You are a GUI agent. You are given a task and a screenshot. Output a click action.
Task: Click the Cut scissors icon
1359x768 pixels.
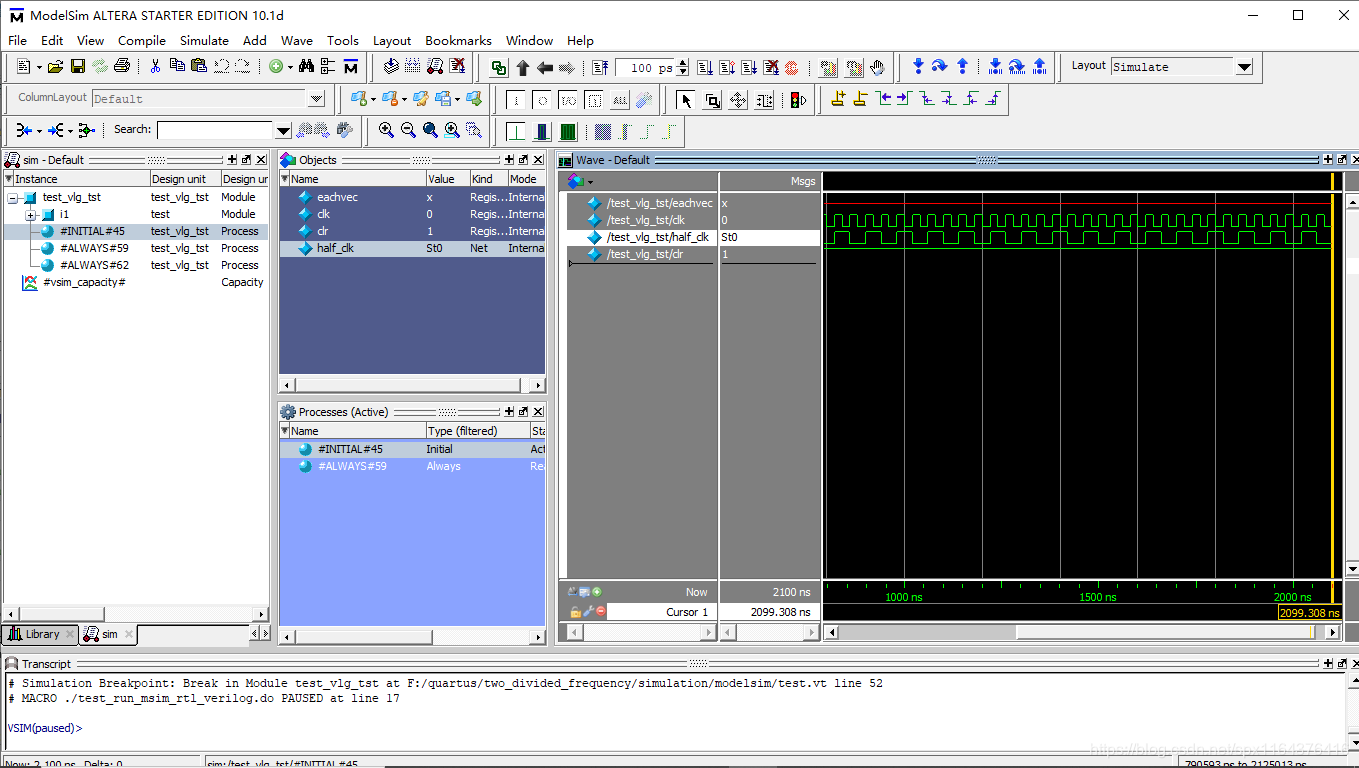coord(155,67)
